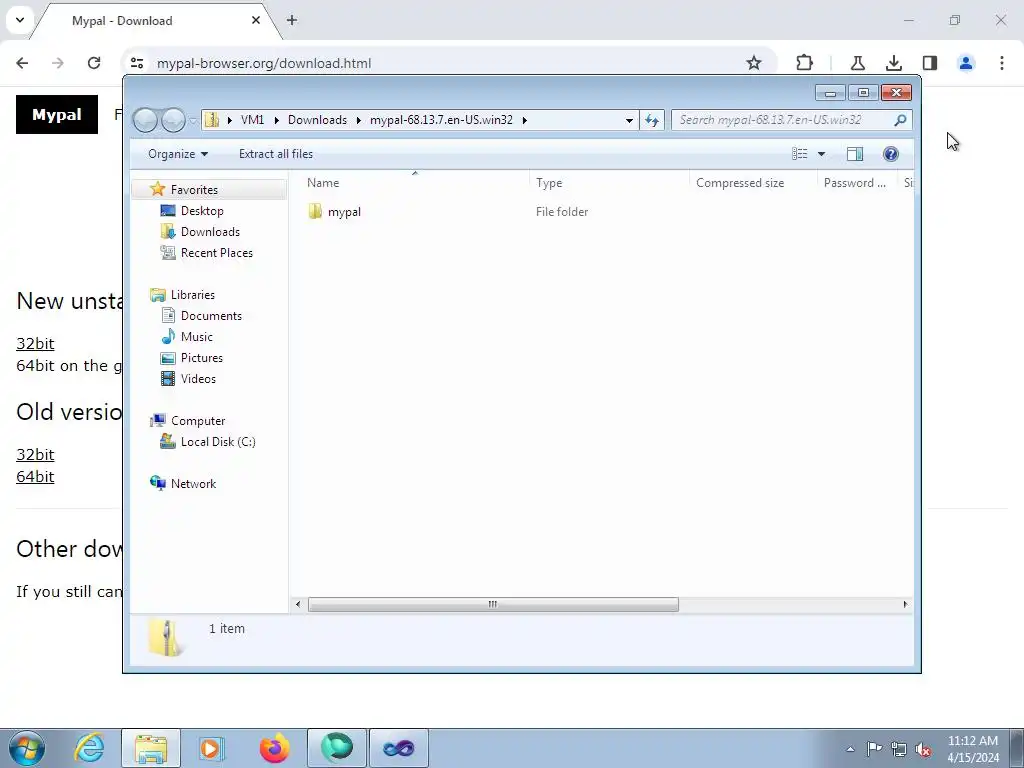Screen dimensions: 1024x768
Task: Click Explorer back navigation button
Action: pyautogui.click(x=145, y=120)
